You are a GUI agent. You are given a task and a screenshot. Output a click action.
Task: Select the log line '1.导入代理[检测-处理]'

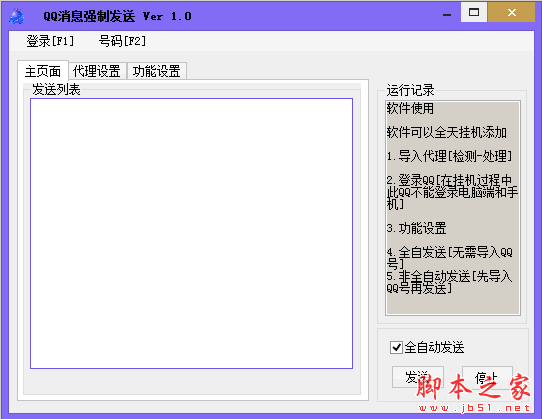point(449,156)
